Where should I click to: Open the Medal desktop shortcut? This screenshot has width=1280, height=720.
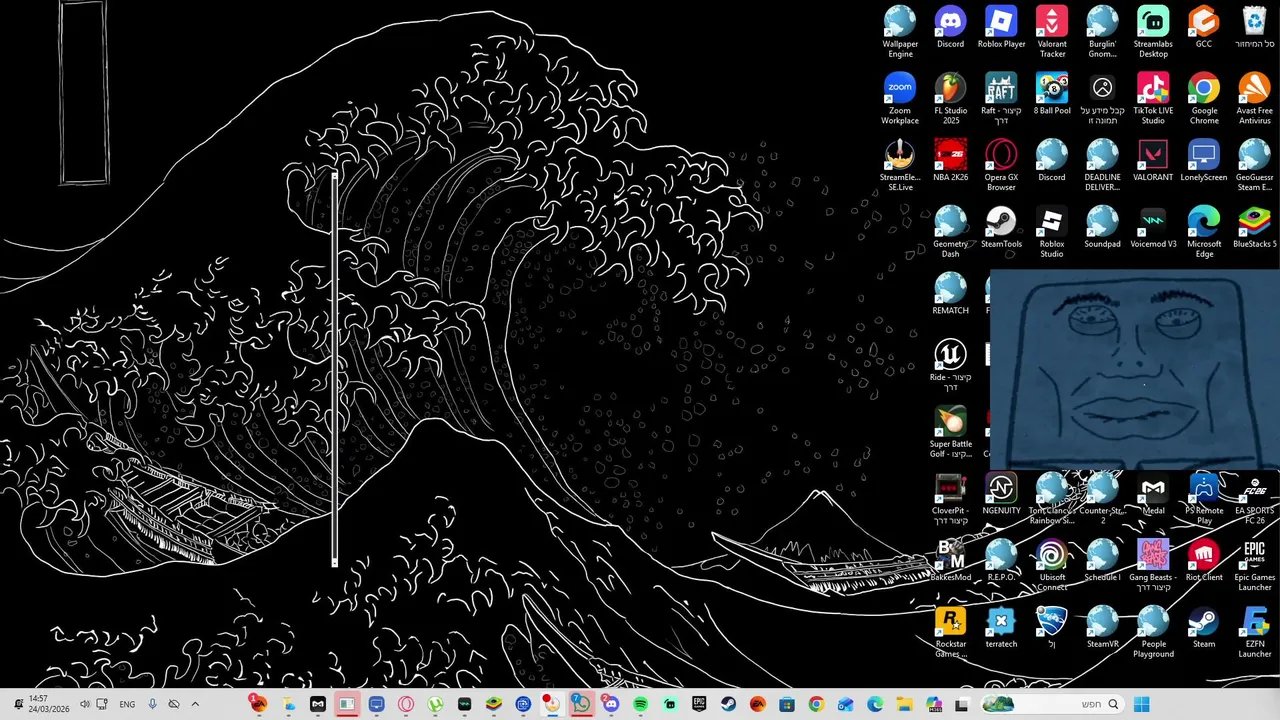pos(1153,494)
